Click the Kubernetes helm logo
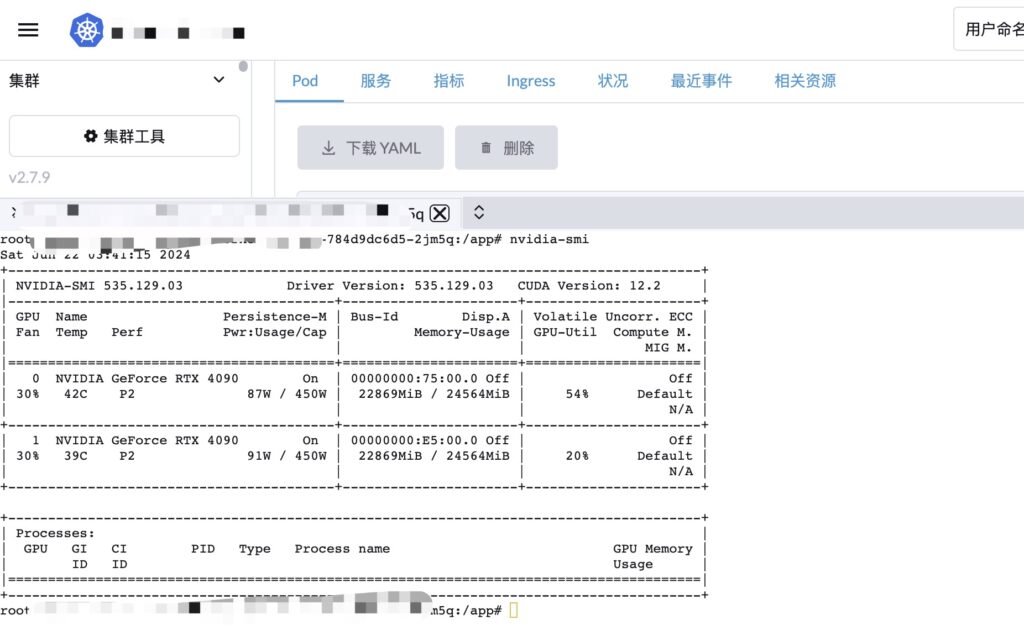Image resolution: width=1024 pixels, height=641 pixels. 87,30
